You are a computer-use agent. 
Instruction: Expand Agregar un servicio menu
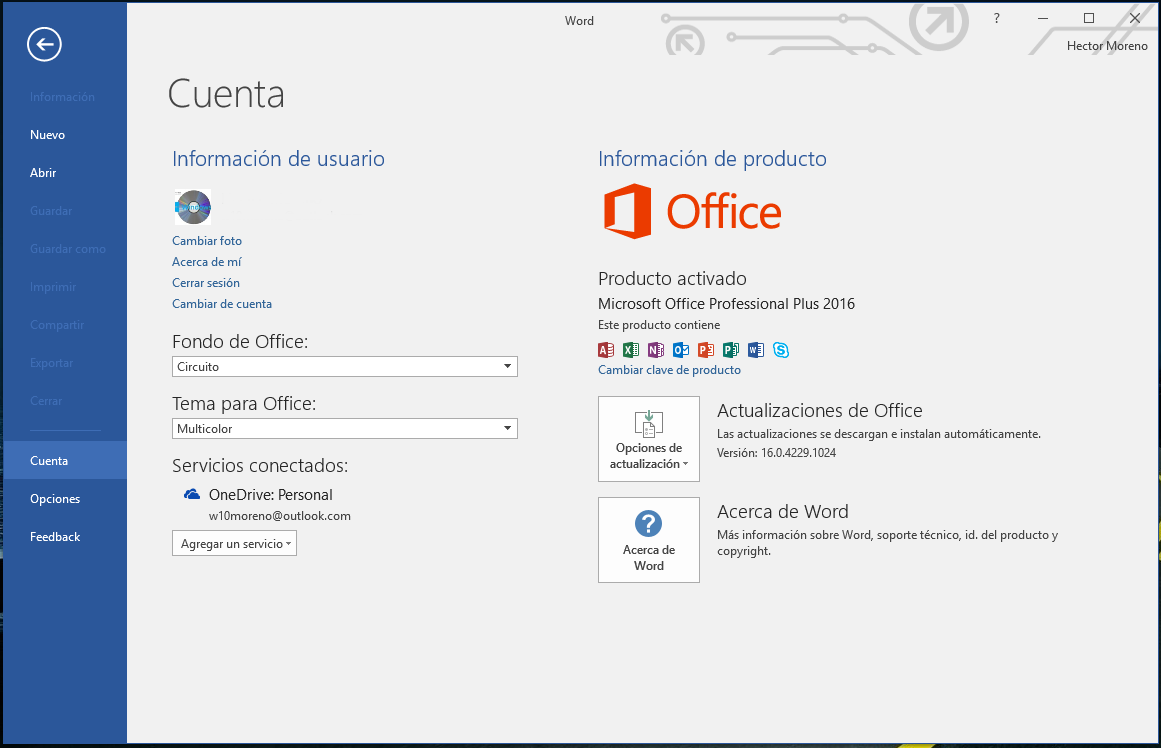(x=234, y=544)
